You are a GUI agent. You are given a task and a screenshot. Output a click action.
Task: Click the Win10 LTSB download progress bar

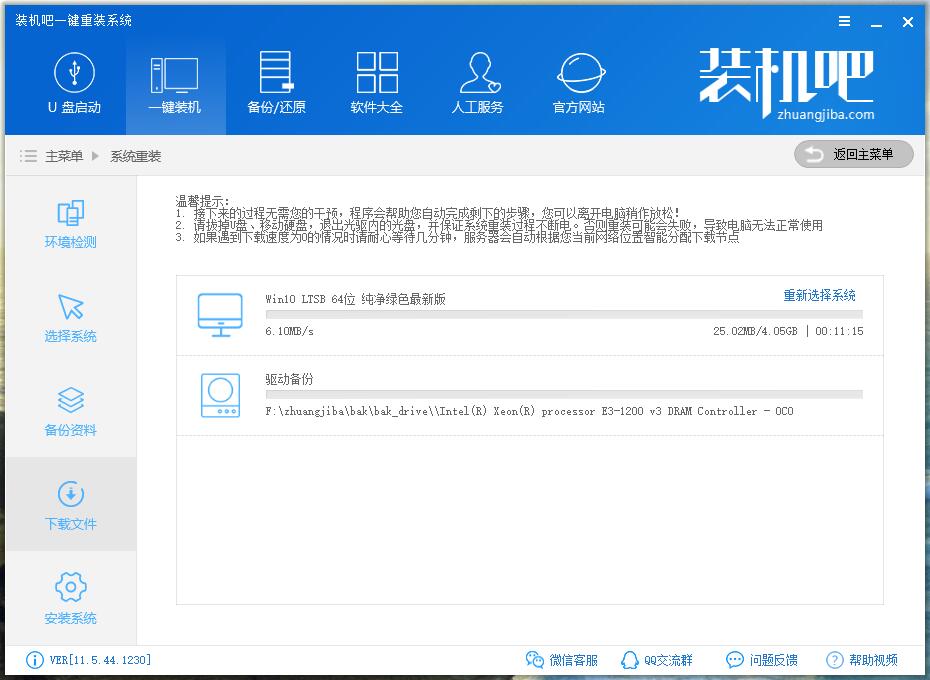click(564, 314)
